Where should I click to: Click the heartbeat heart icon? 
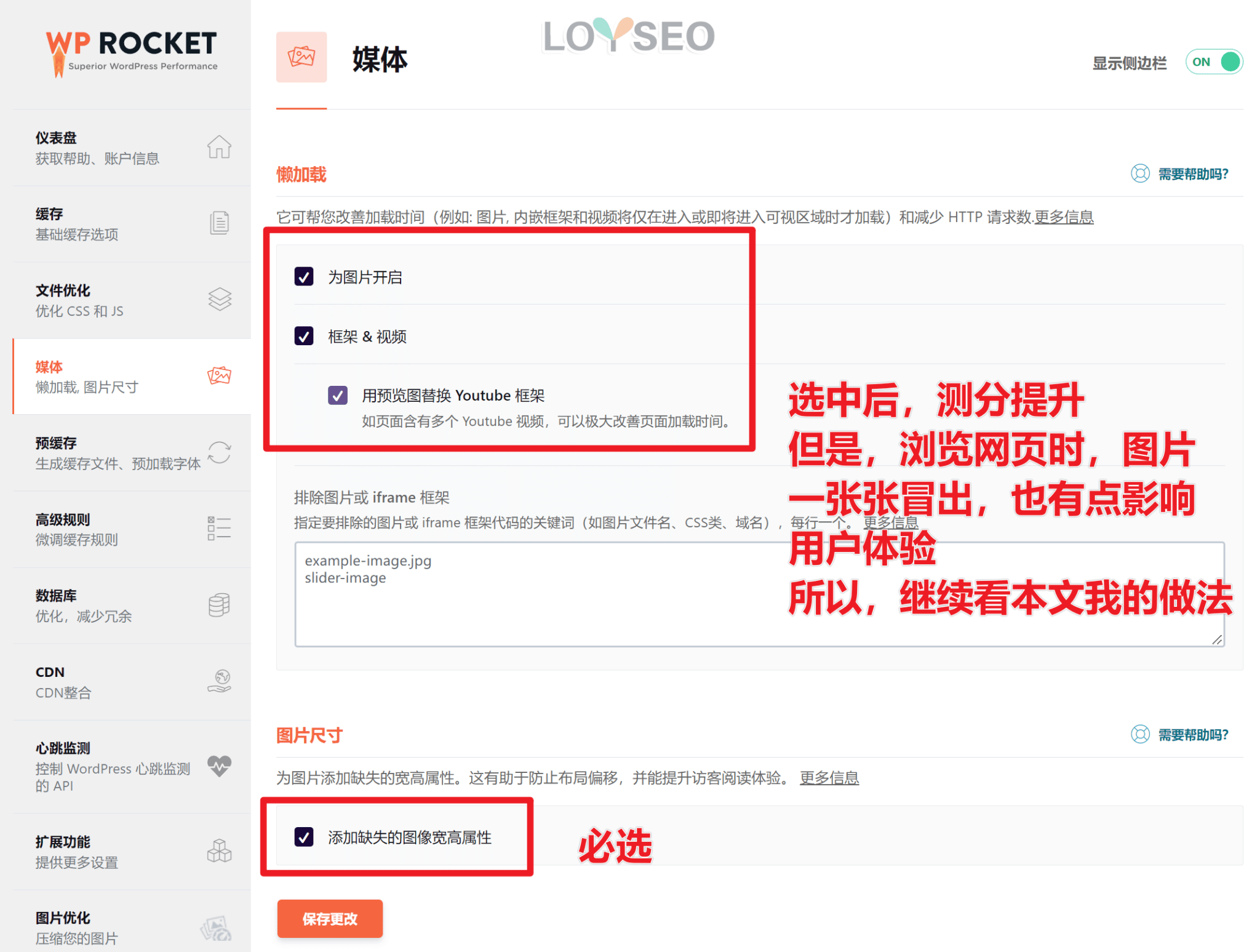pos(219,766)
